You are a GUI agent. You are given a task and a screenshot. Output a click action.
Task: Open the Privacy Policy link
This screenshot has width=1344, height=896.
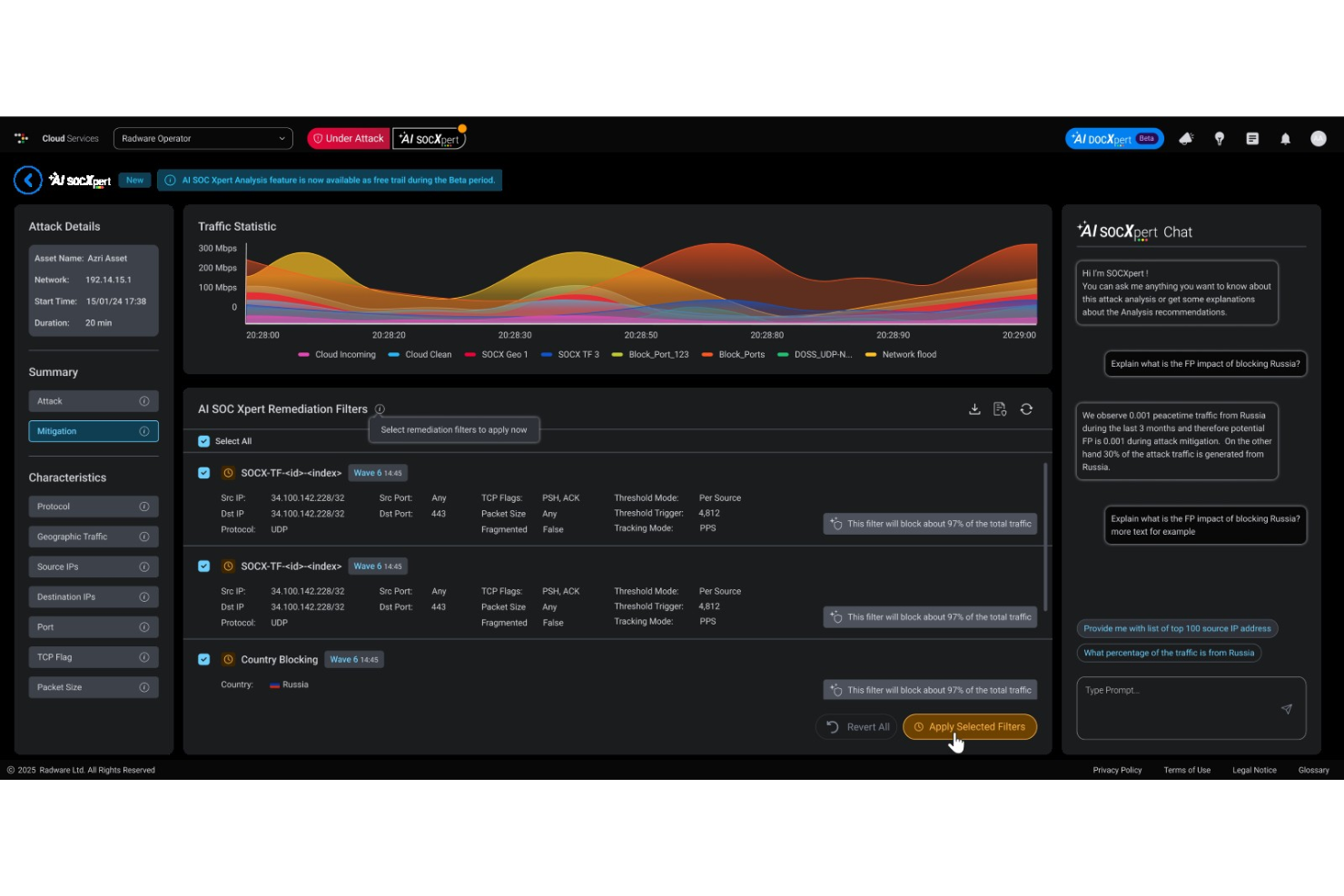pos(1117,770)
